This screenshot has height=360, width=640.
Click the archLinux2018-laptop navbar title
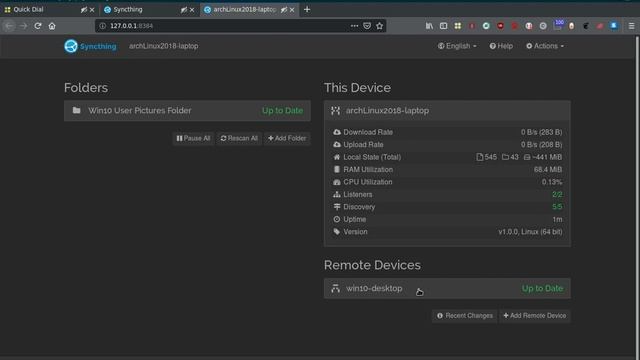coord(164,46)
